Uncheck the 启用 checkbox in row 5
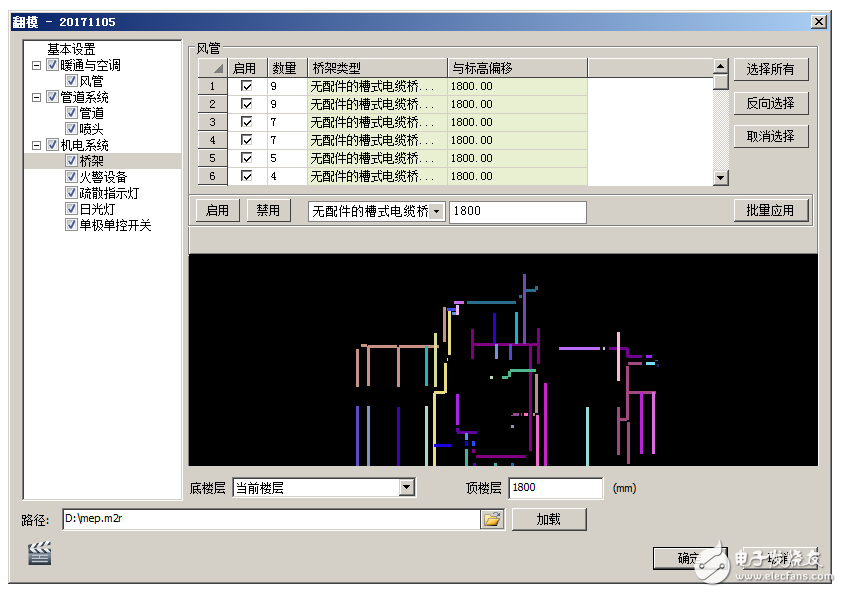The width and height of the screenshot is (842, 593). [246, 157]
